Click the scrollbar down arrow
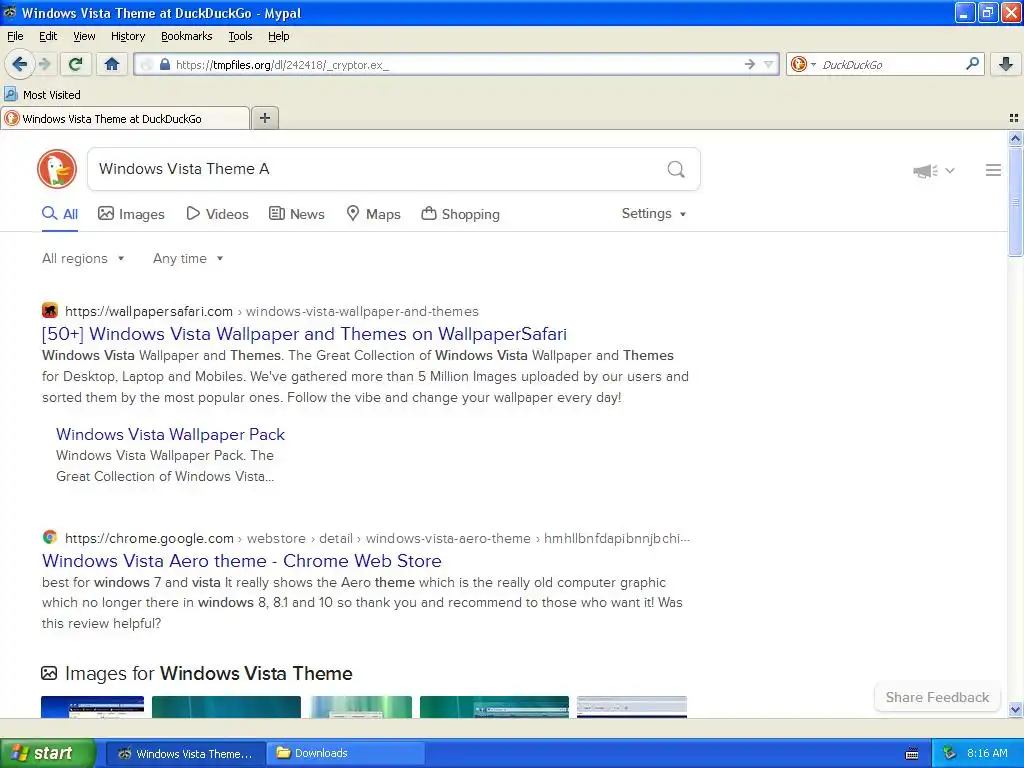The image size is (1024, 768). pos(1015,709)
